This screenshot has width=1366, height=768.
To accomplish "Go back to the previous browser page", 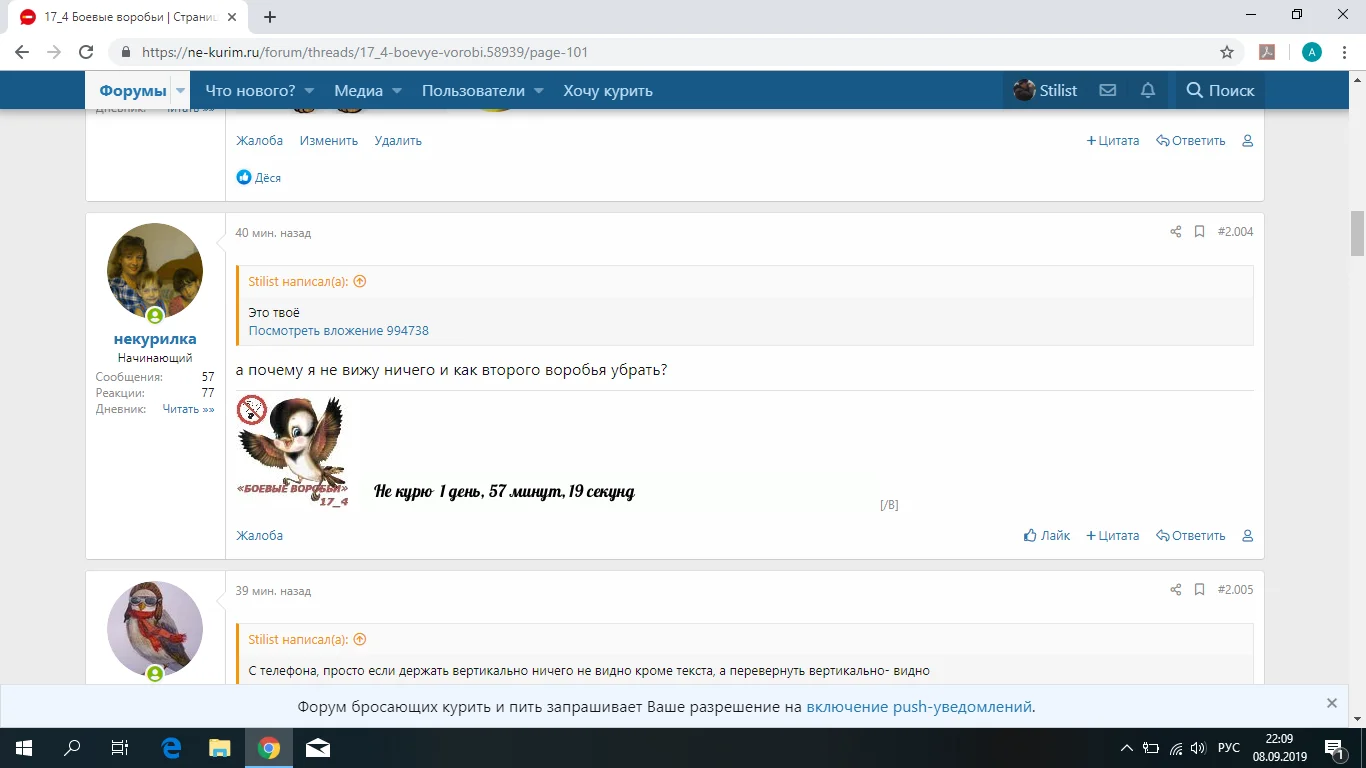I will click(x=22, y=52).
